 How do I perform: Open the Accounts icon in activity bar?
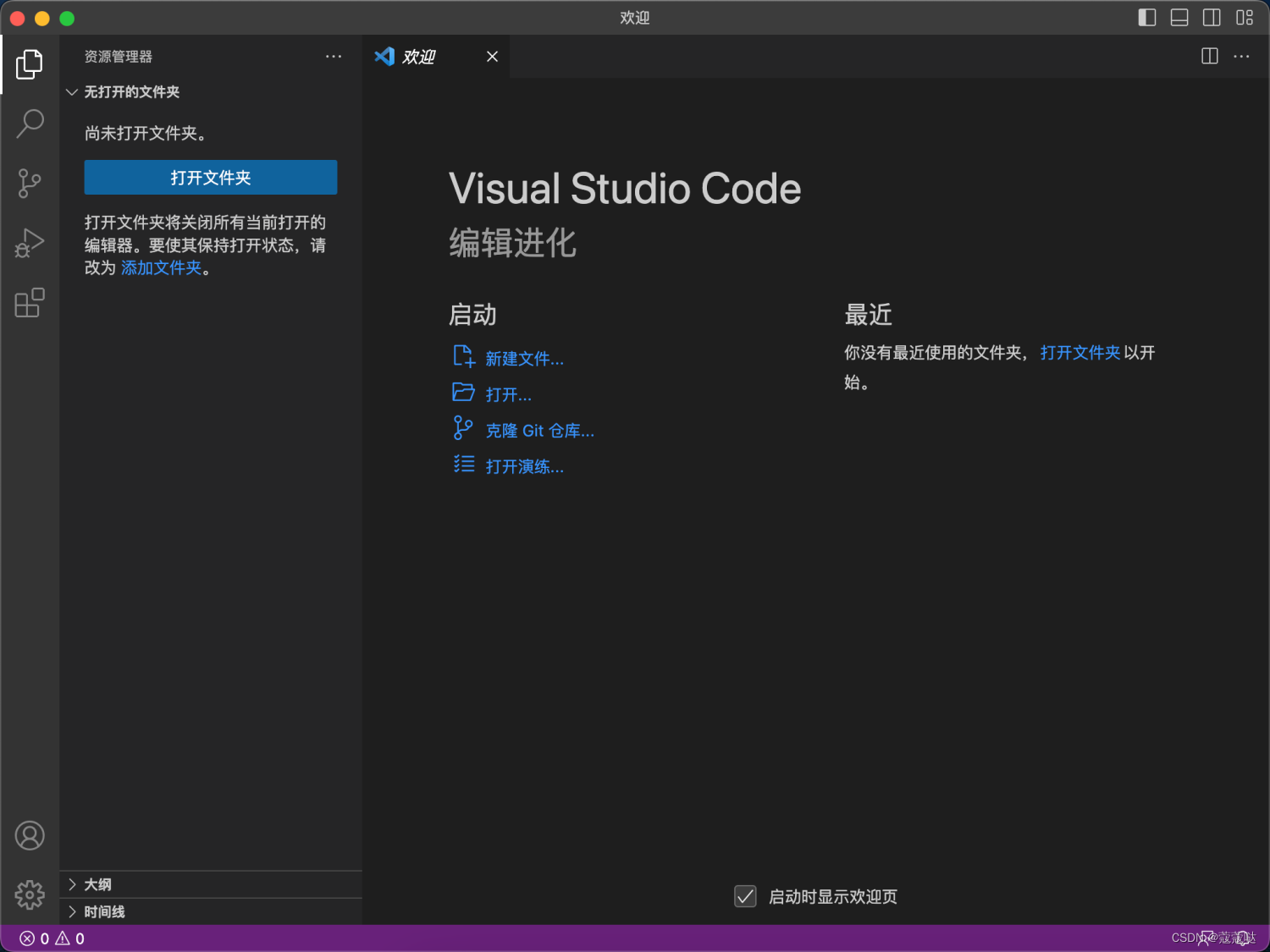coord(30,835)
